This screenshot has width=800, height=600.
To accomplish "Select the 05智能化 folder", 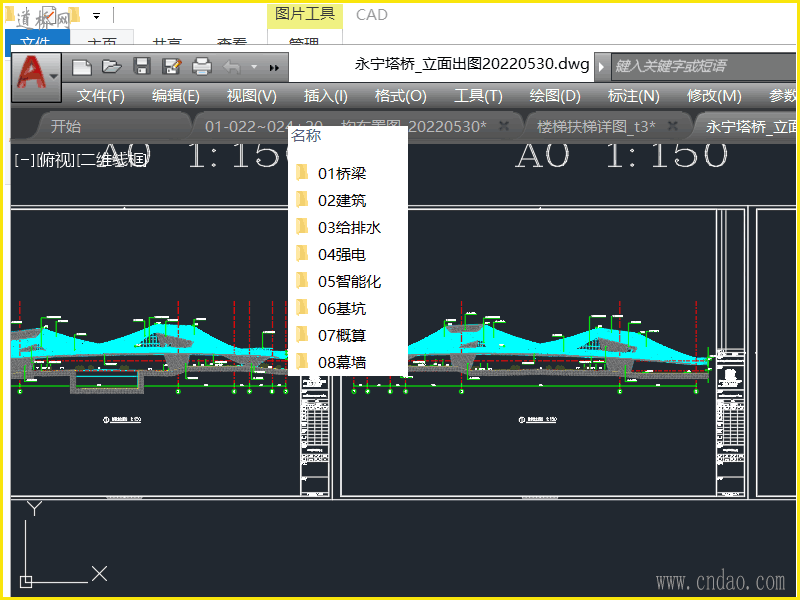I will click(349, 282).
